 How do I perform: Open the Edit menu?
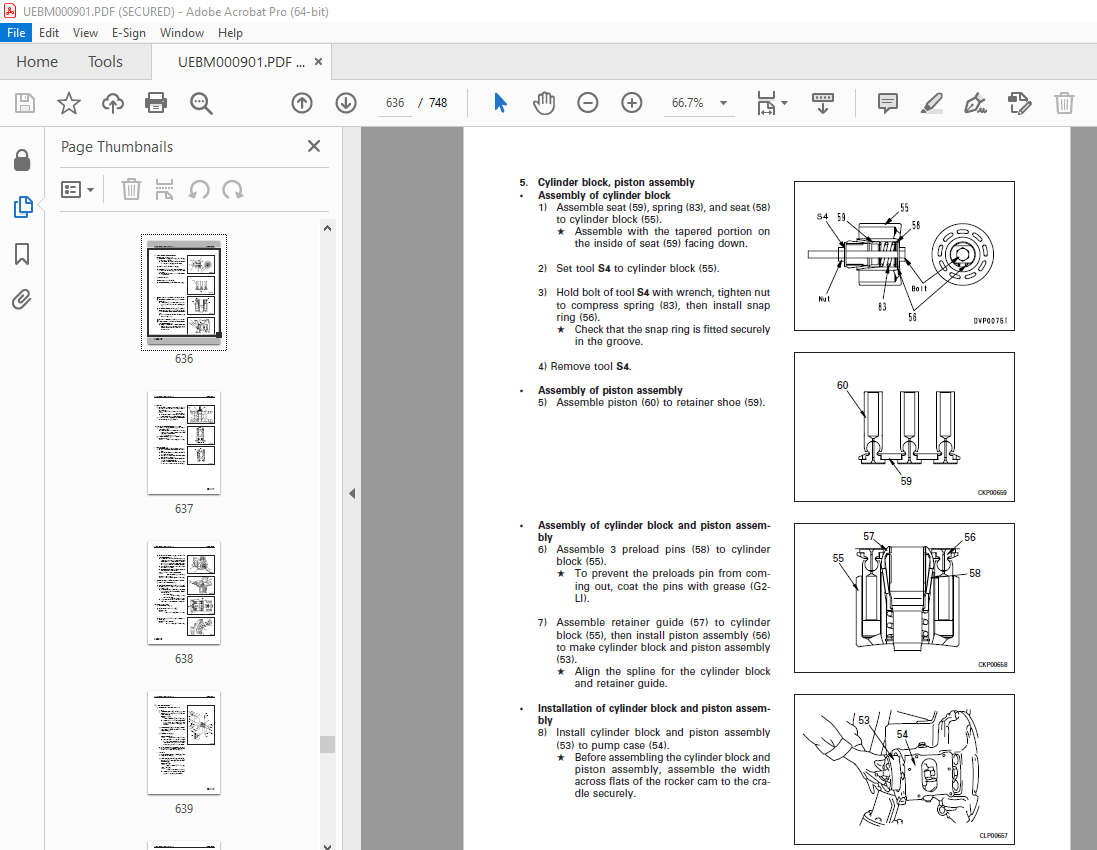49,33
